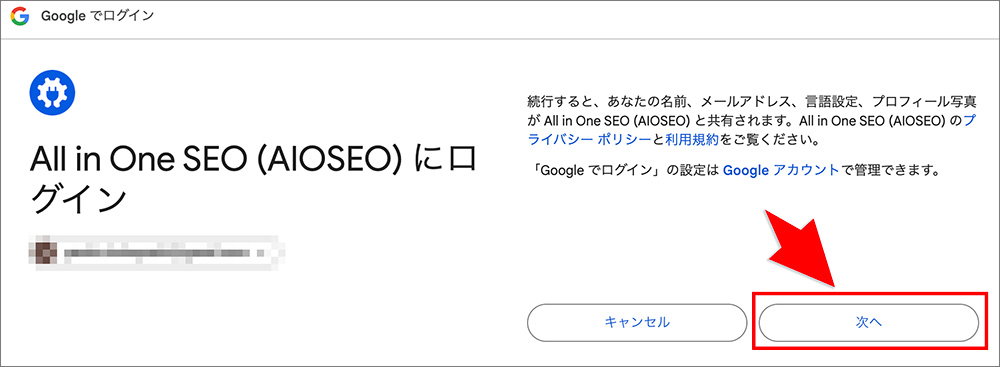This screenshot has width=1000, height=367.
Task: Cancel the AIOSEO Google sign-in
Action: coord(636,322)
